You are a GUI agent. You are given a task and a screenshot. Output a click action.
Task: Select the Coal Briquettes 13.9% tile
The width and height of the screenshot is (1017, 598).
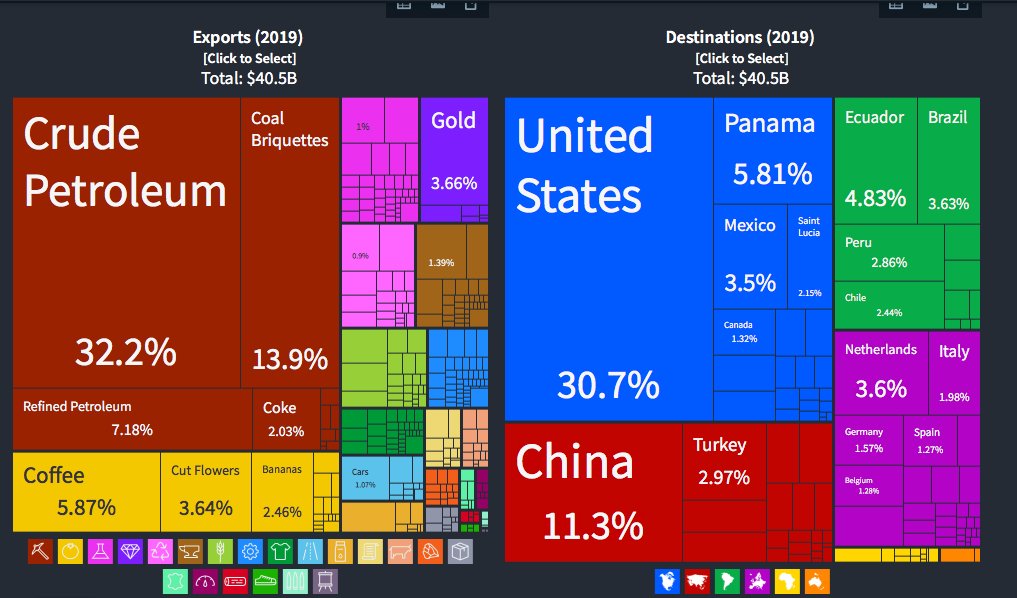(x=290, y=243)
